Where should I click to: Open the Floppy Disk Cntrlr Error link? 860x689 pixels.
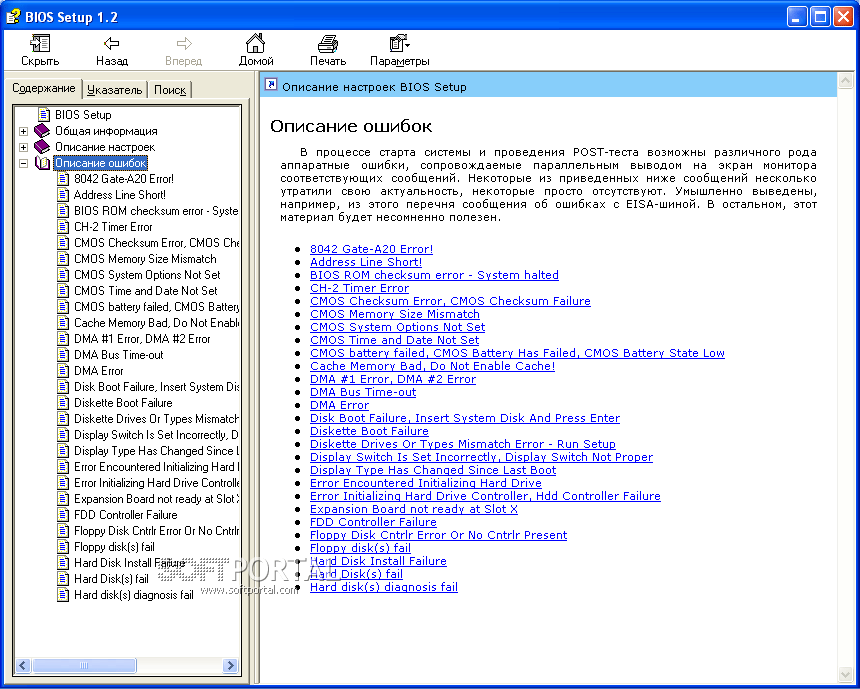(x=438, y=535)
